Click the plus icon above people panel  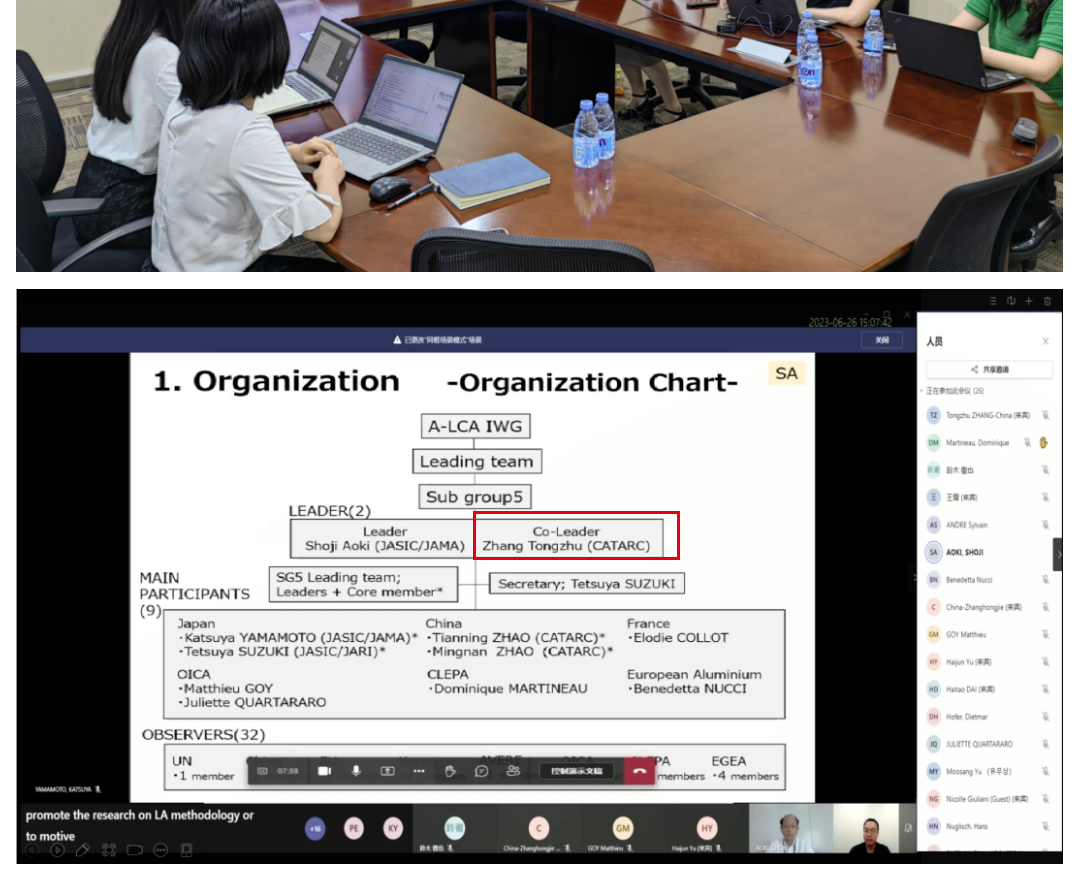click(1029, 301)
